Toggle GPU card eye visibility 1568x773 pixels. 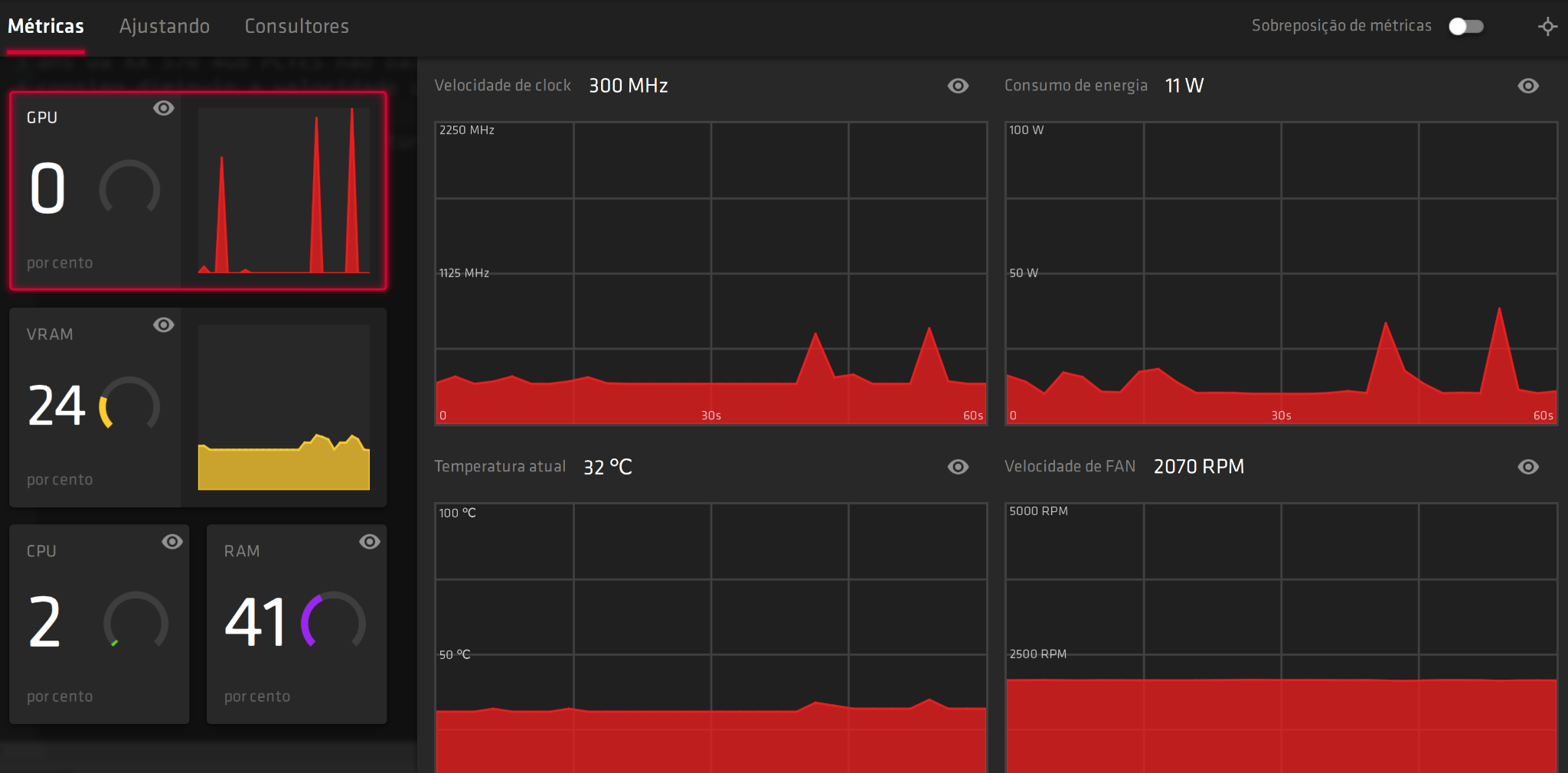[x=163, y=108]
